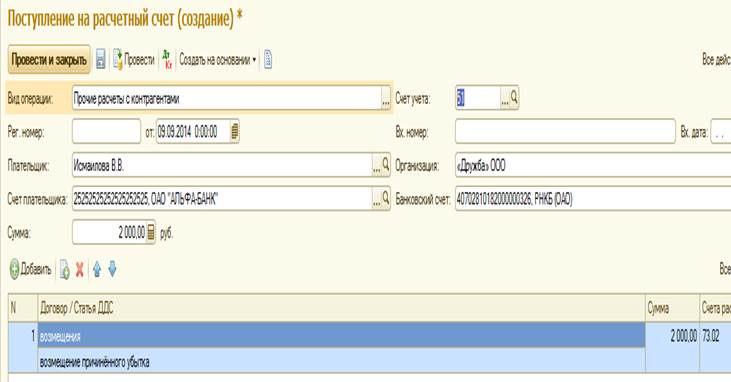Image resolution: width=731 pixels, height=382 pixels.
Task: Click the "Банковский счет" field with РНКБ (ОАО)
Action: pyautogui.click(x=593, y=199)
